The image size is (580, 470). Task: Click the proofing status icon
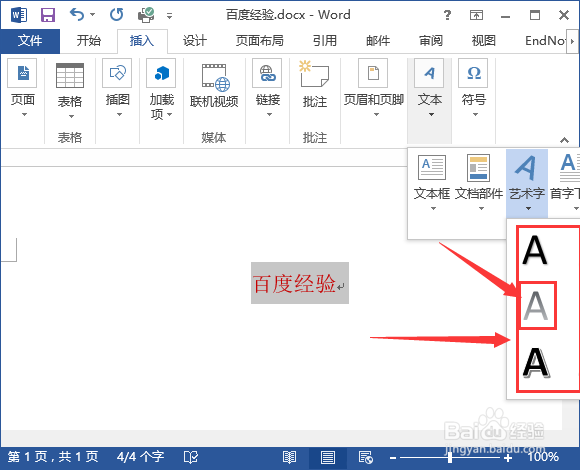tap(191, 457)
